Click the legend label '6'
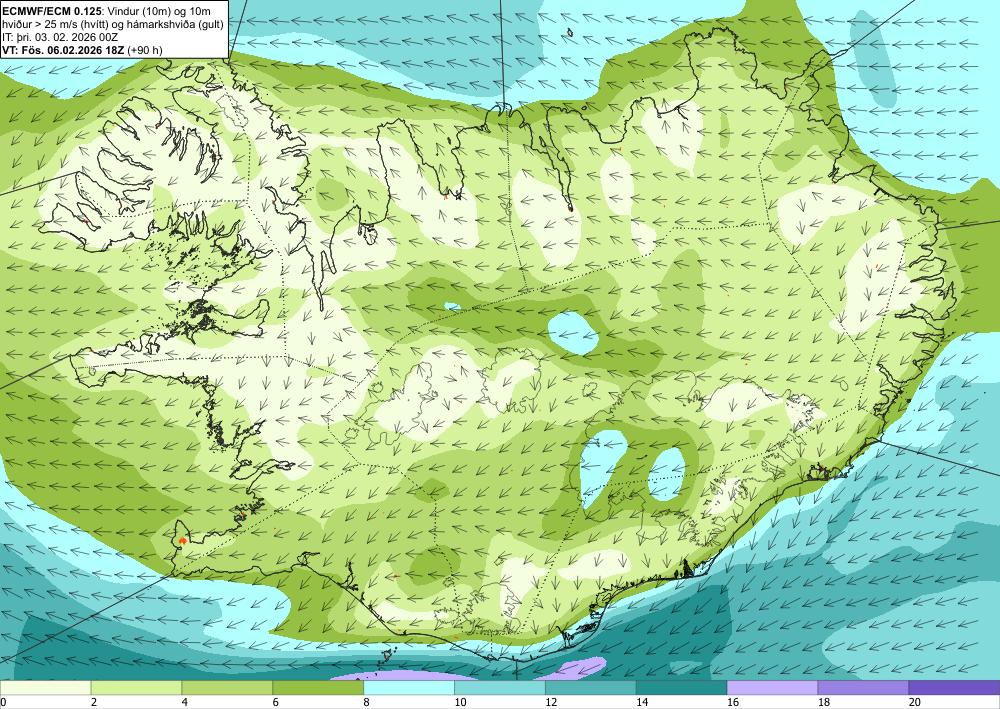This screenshot has height=709, width=1000. coord(276,703)
